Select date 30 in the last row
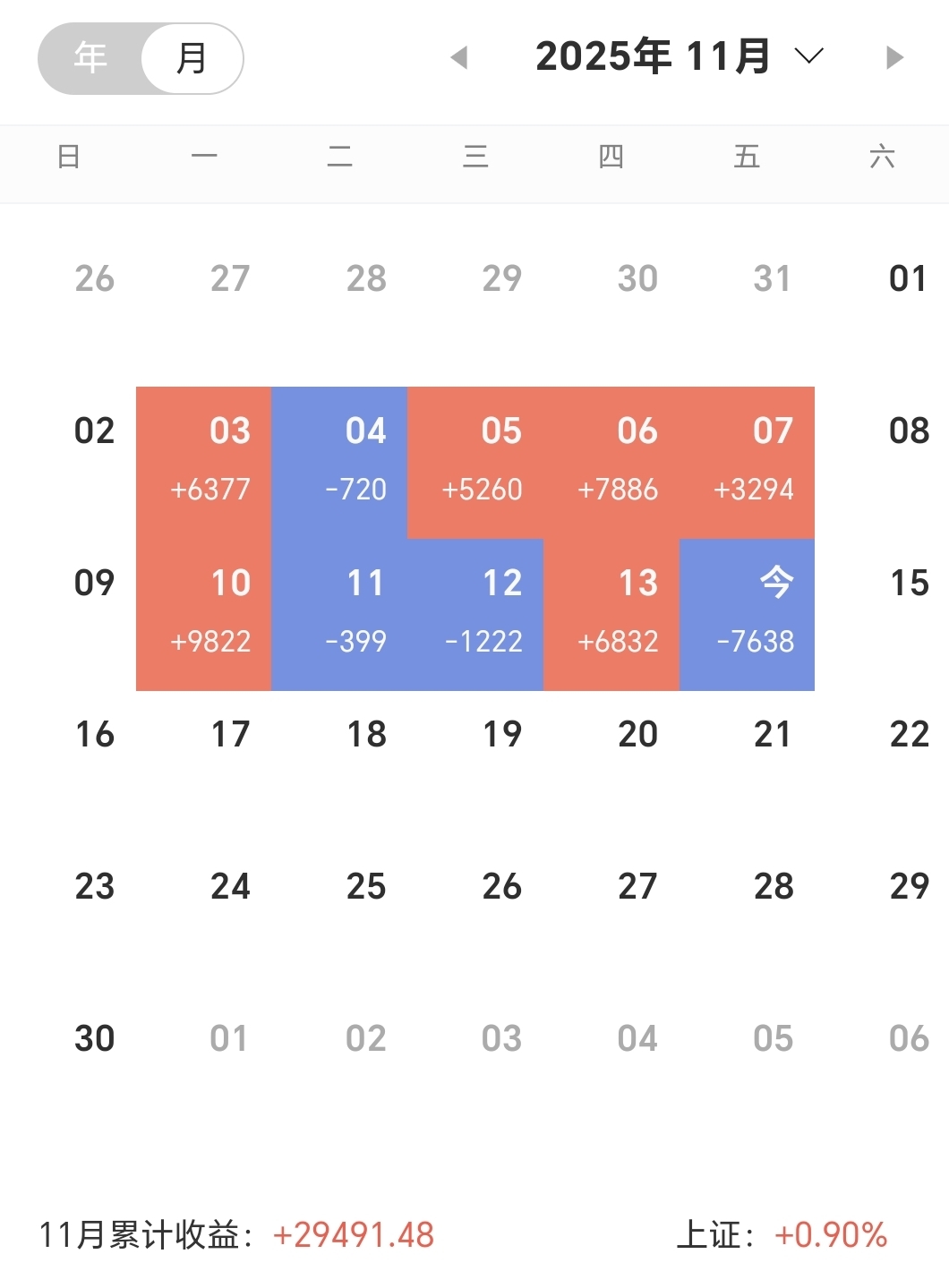 coord(95,1038)
